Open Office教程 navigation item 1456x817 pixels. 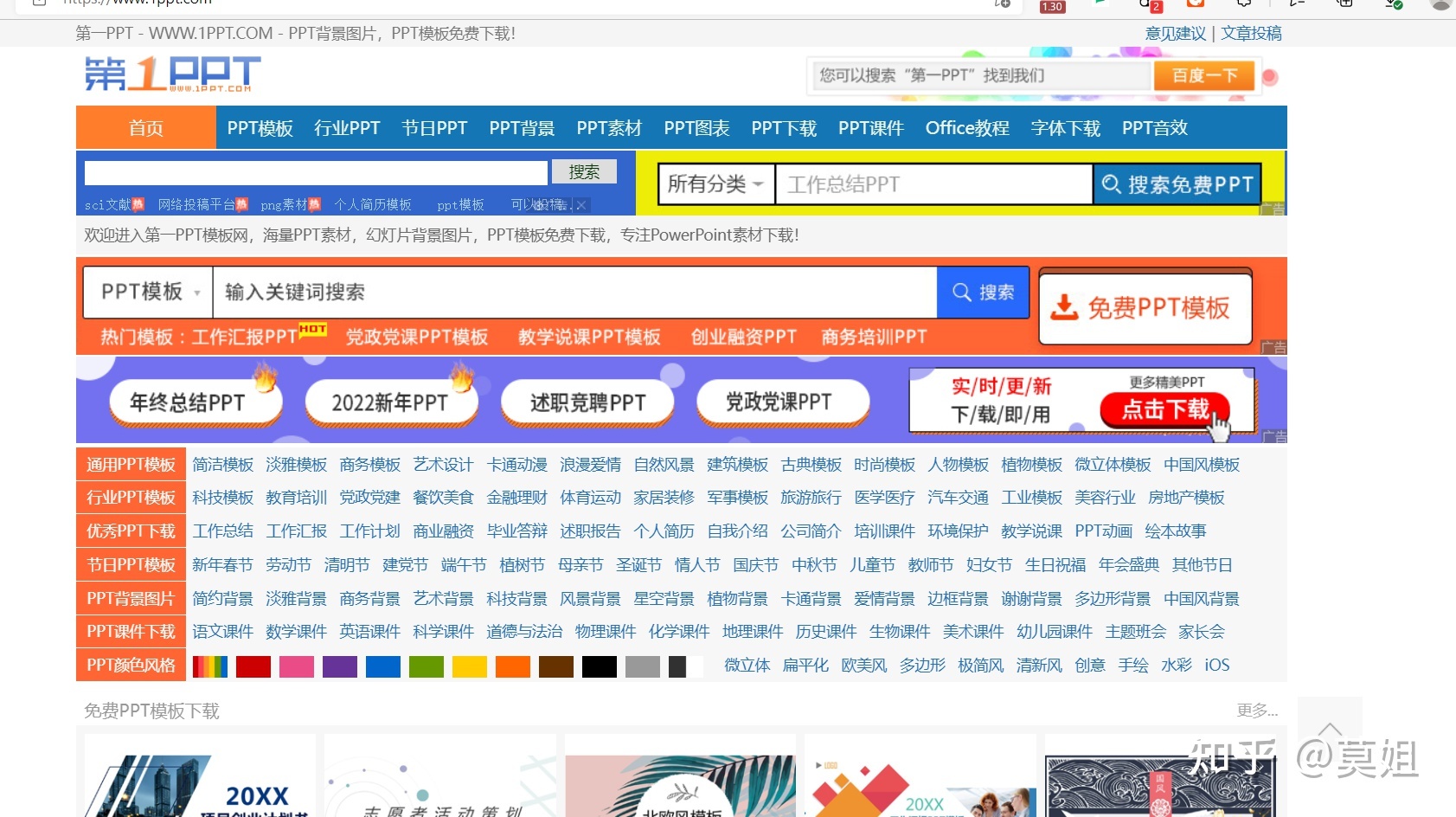click(x=967, y=128)
